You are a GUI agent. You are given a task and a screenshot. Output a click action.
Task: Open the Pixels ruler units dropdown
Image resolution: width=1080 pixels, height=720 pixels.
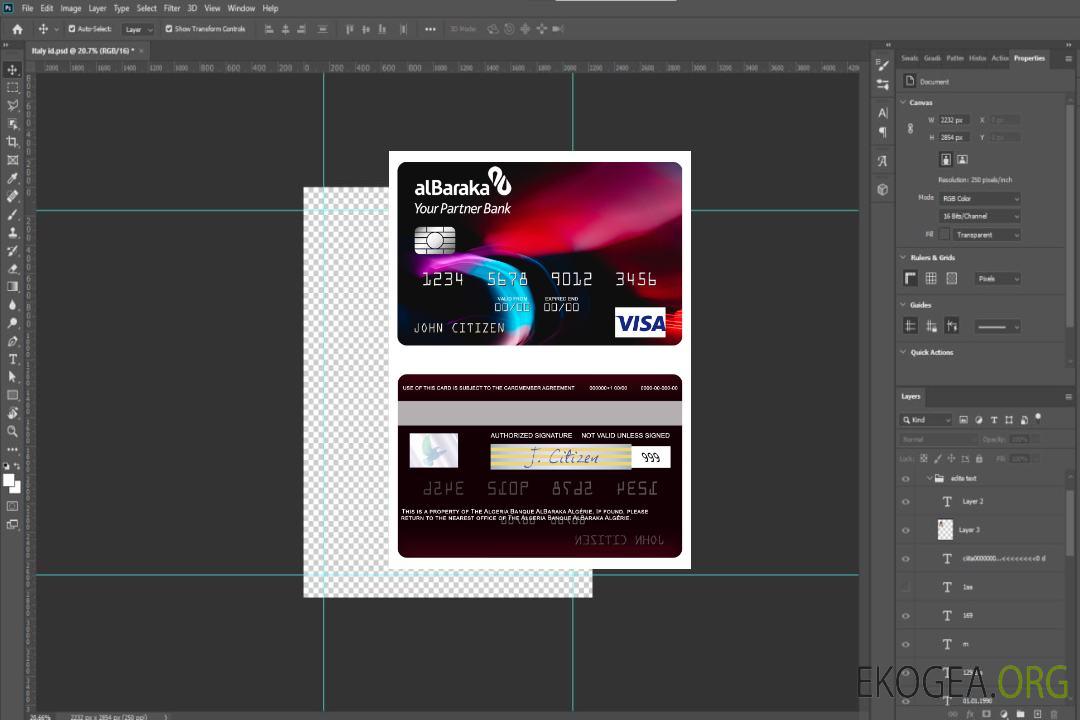[x=998, y=279]
